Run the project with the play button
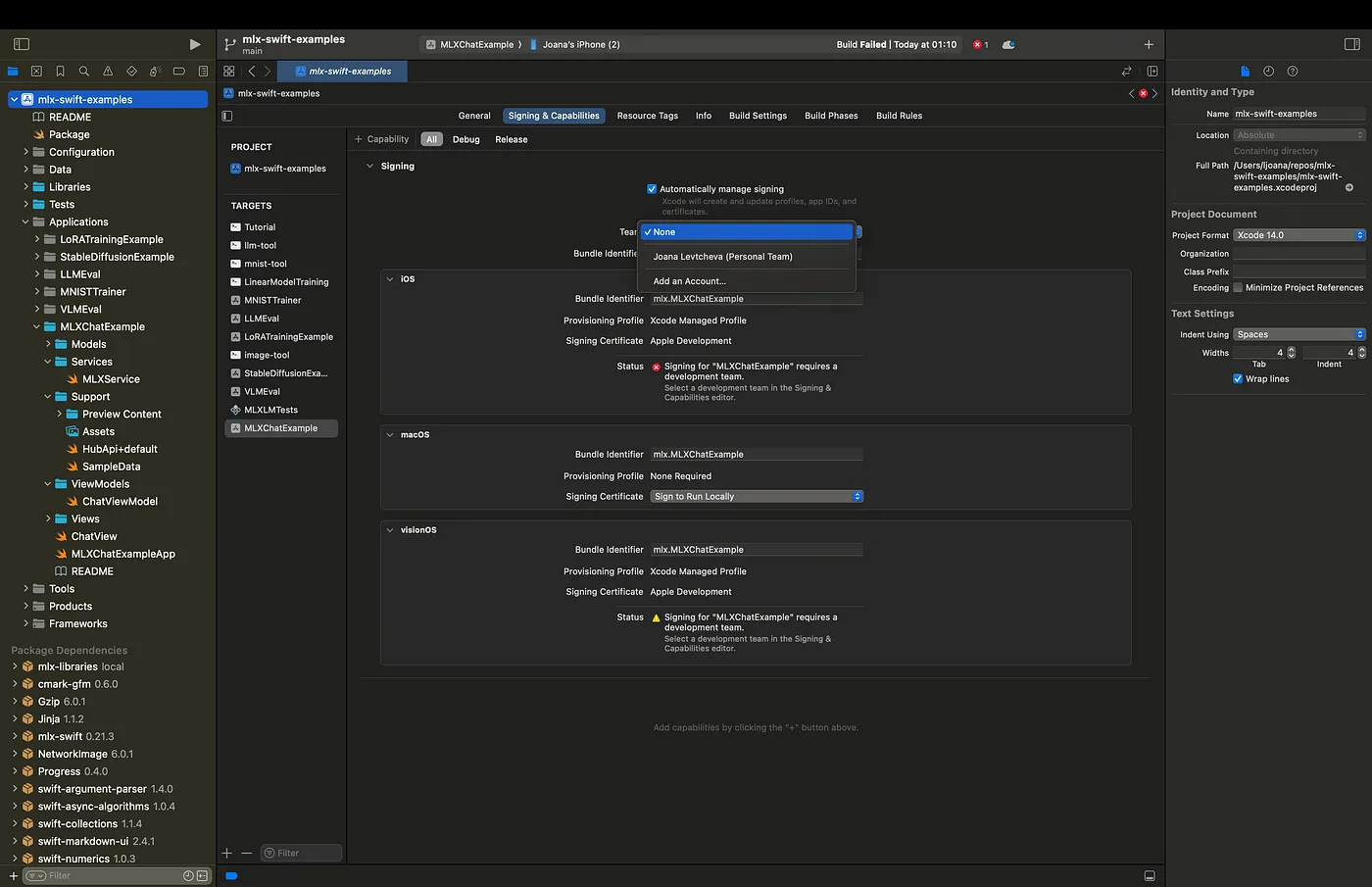 tap(194, 44)
